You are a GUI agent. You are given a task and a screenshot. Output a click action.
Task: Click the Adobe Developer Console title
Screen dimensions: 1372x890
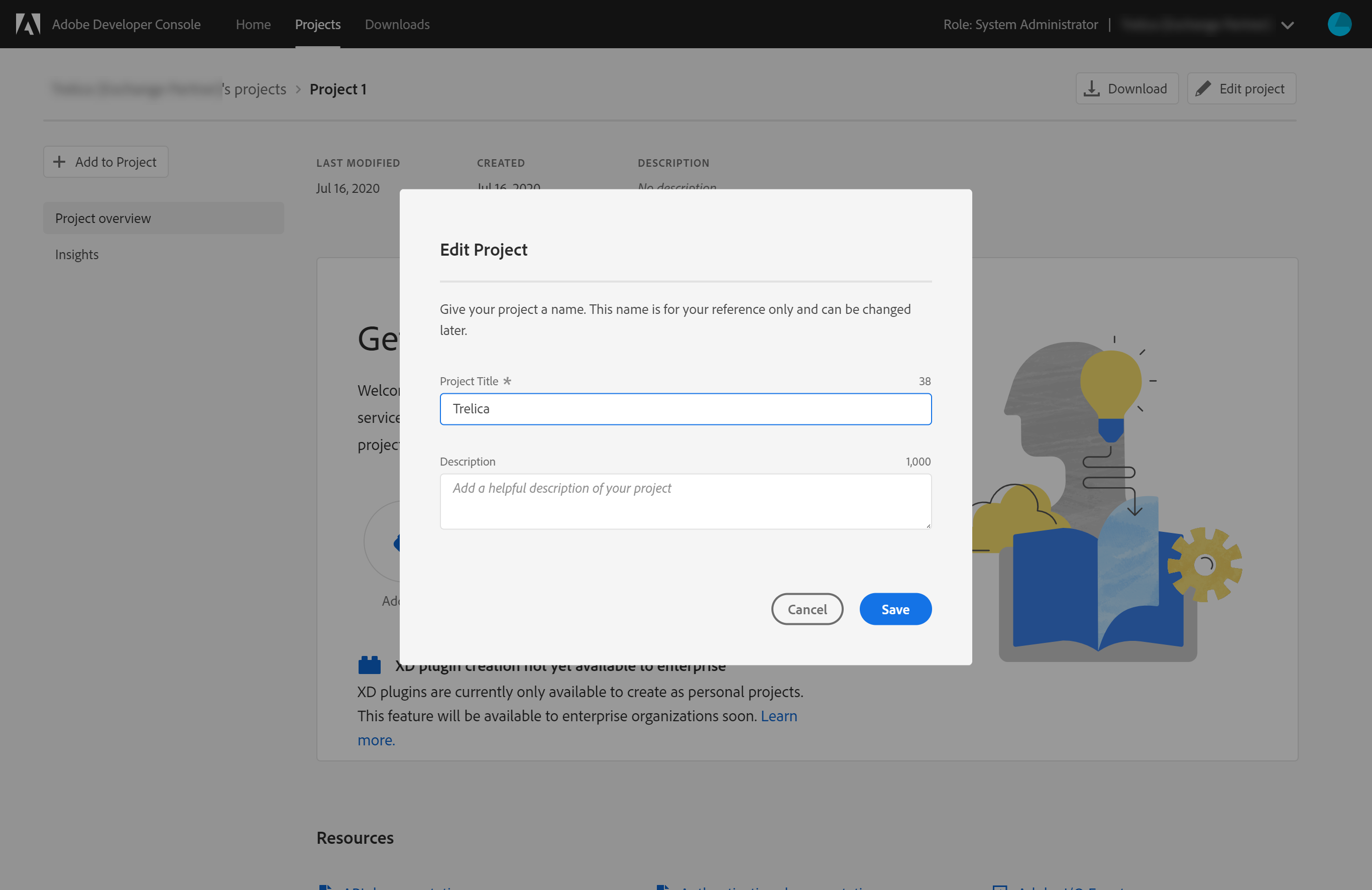[x=126, y=24]
